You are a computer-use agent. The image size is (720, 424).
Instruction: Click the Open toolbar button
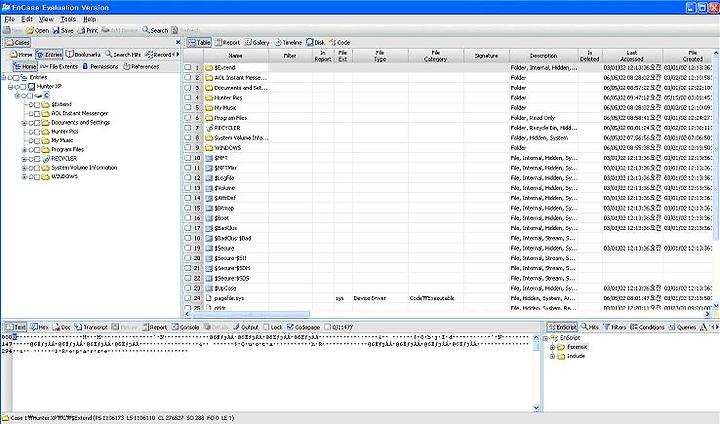37,30
